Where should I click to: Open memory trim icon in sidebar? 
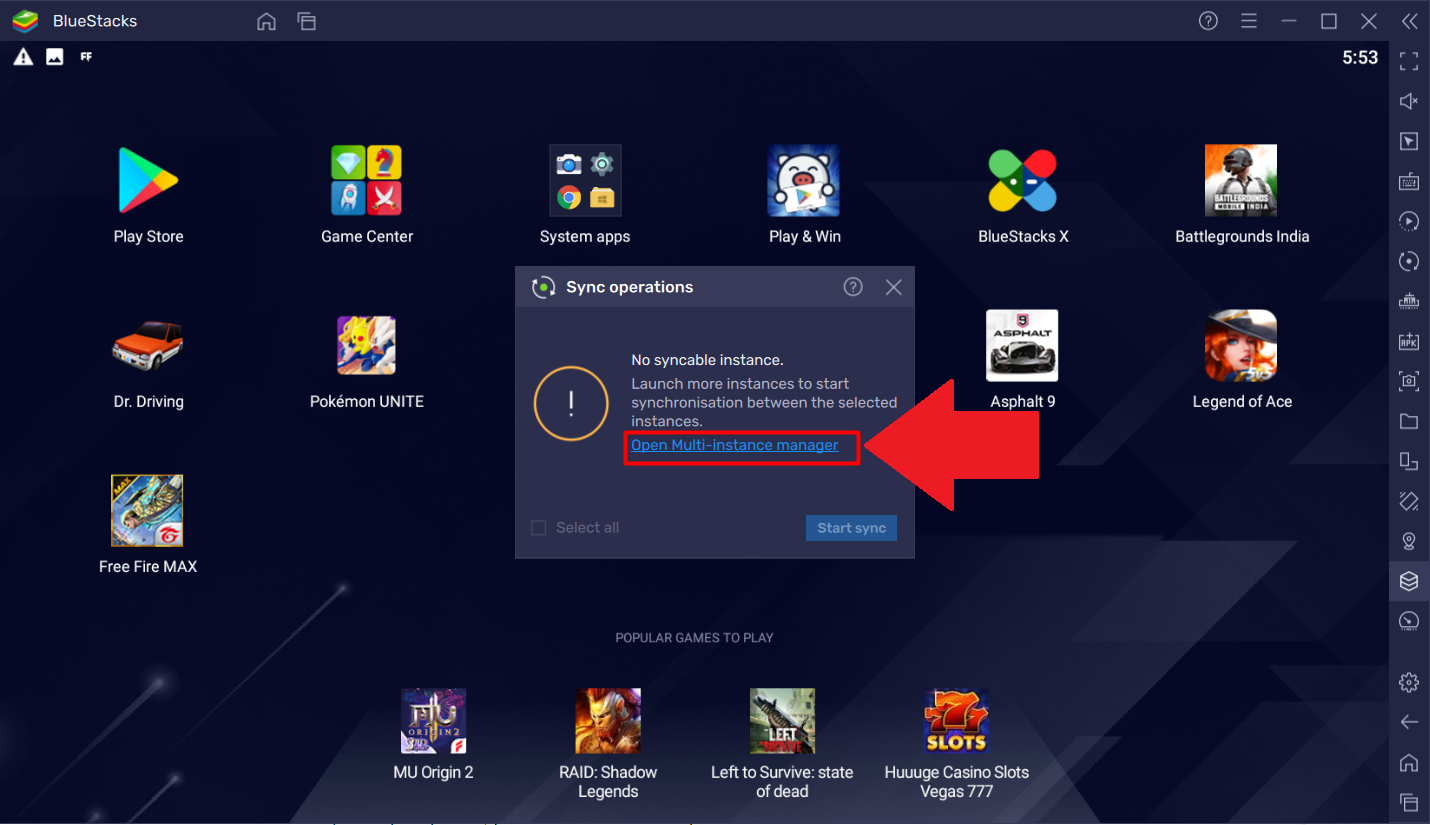click(1409, 301)
